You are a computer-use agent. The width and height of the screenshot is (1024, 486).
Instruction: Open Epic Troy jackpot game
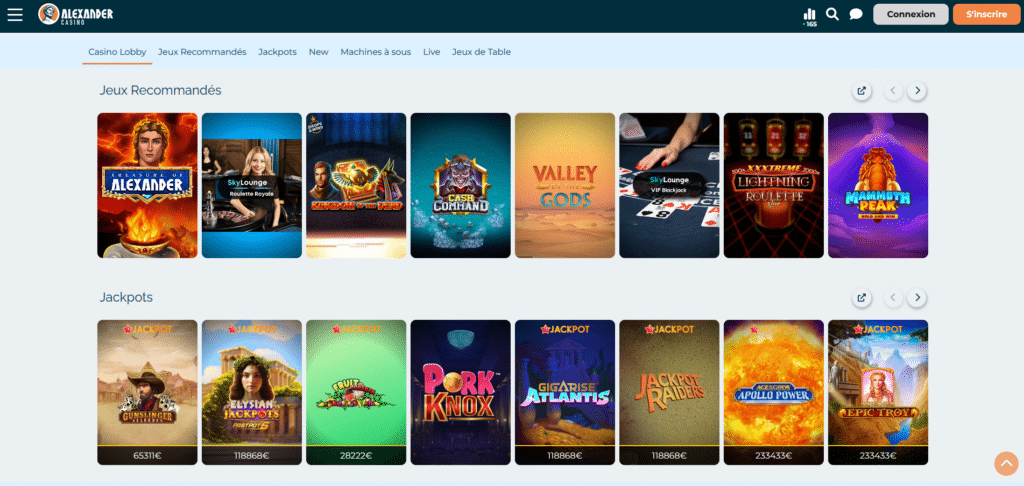[x=878, y=392]
